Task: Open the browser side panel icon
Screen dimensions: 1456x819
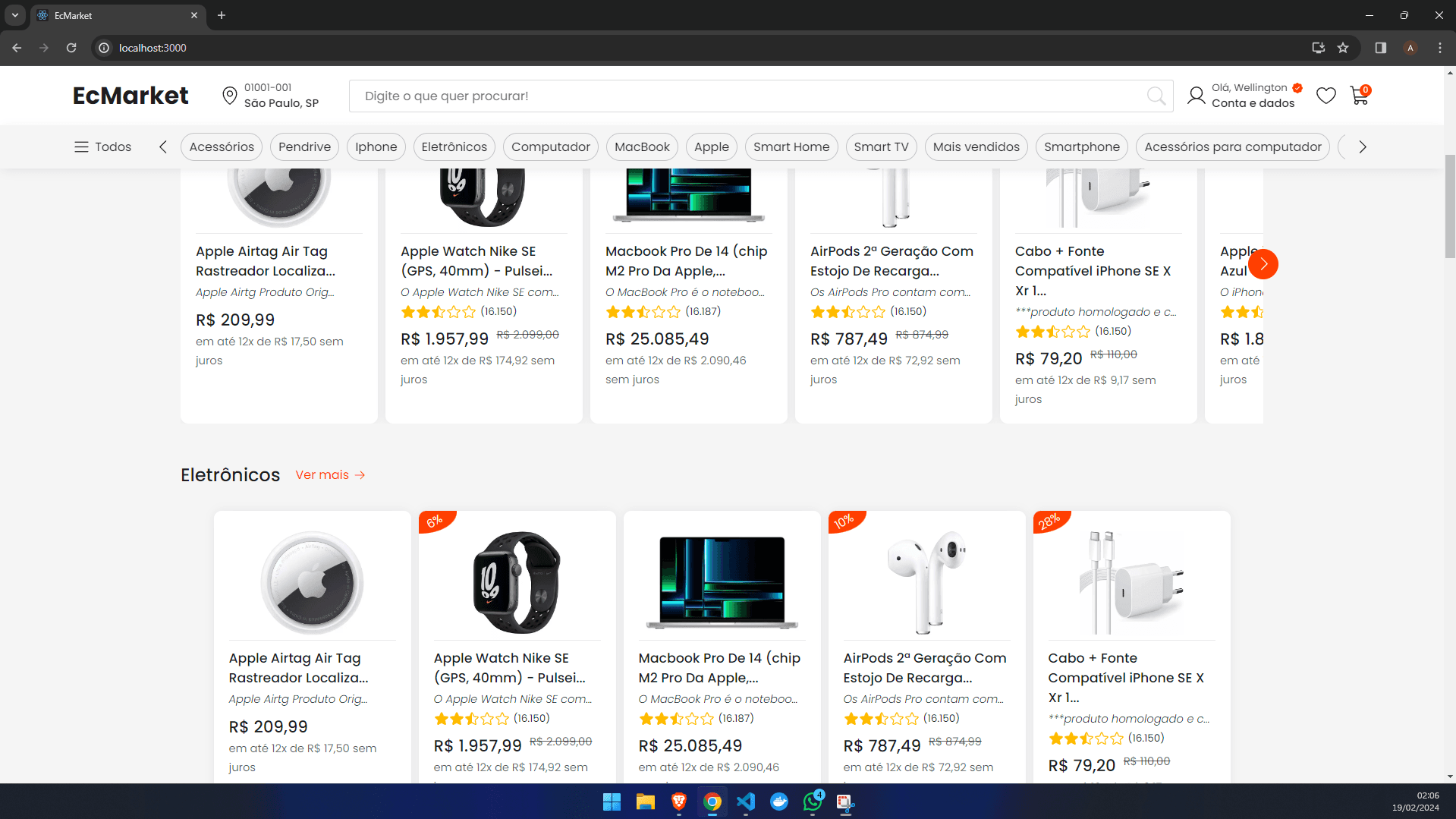Action: coord(1381,48)
